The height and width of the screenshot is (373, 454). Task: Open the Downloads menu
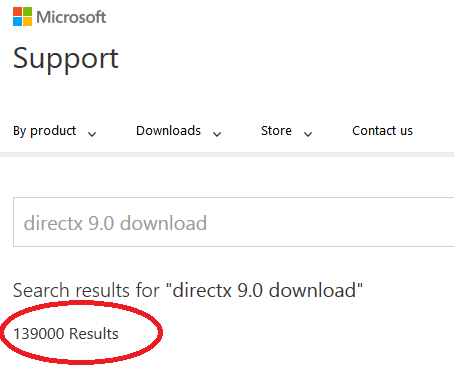point(168,131)
